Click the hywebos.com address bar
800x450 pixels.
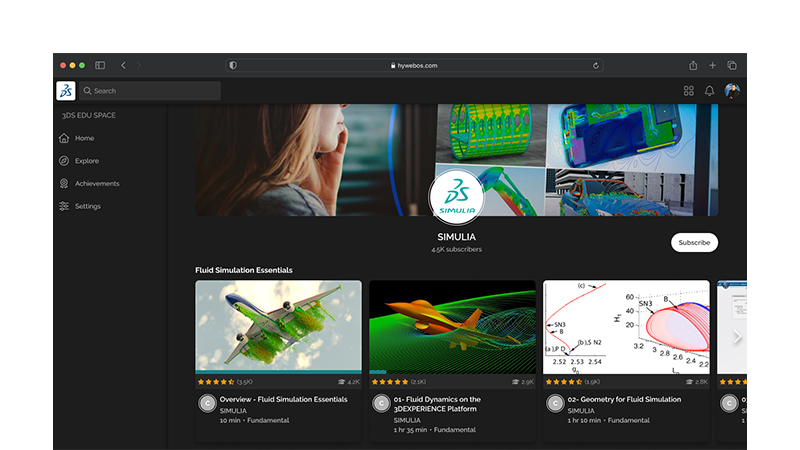pyautogui.click(x=414, y=65)
